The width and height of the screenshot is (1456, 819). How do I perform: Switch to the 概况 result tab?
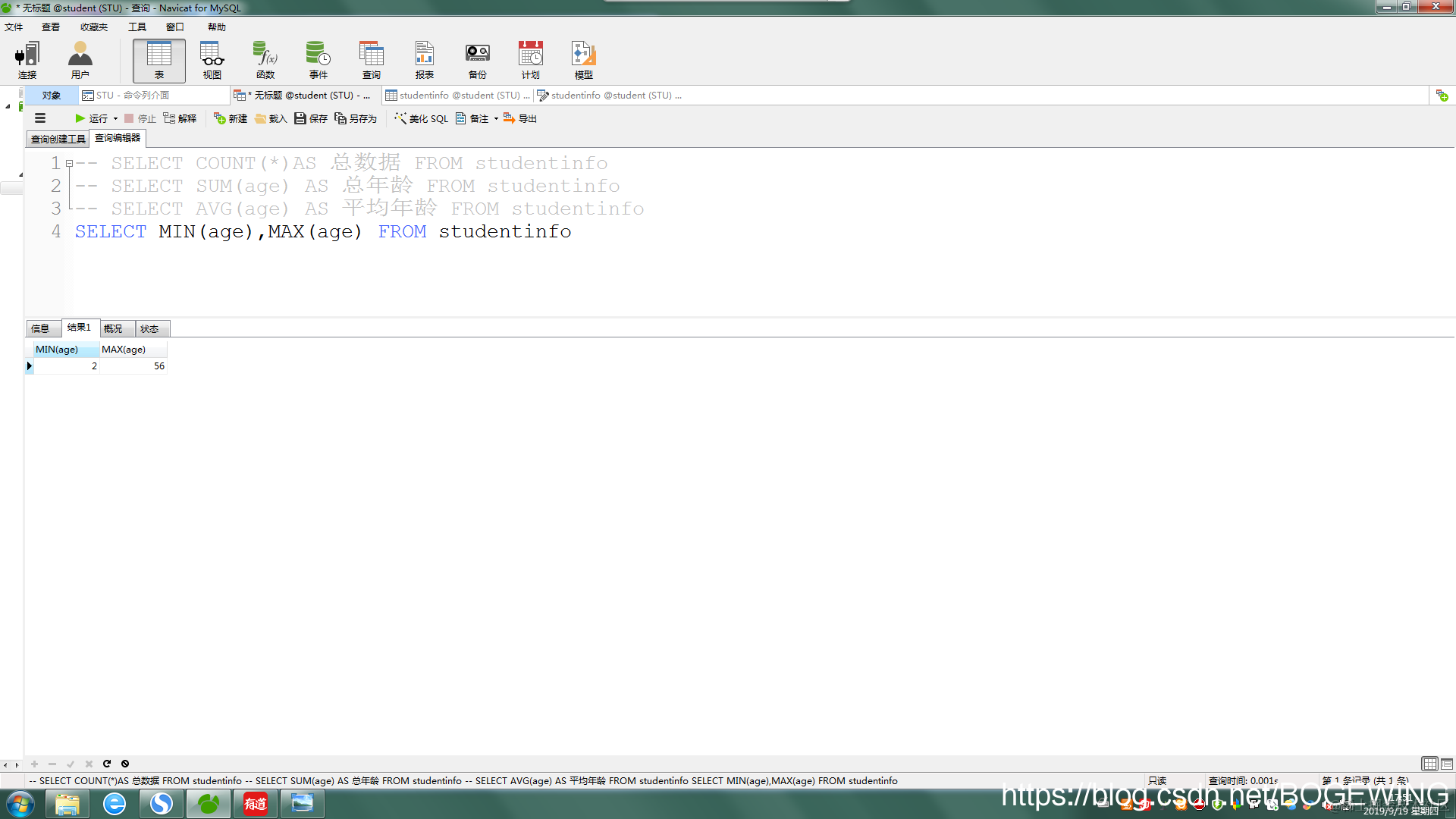point(113,328)
